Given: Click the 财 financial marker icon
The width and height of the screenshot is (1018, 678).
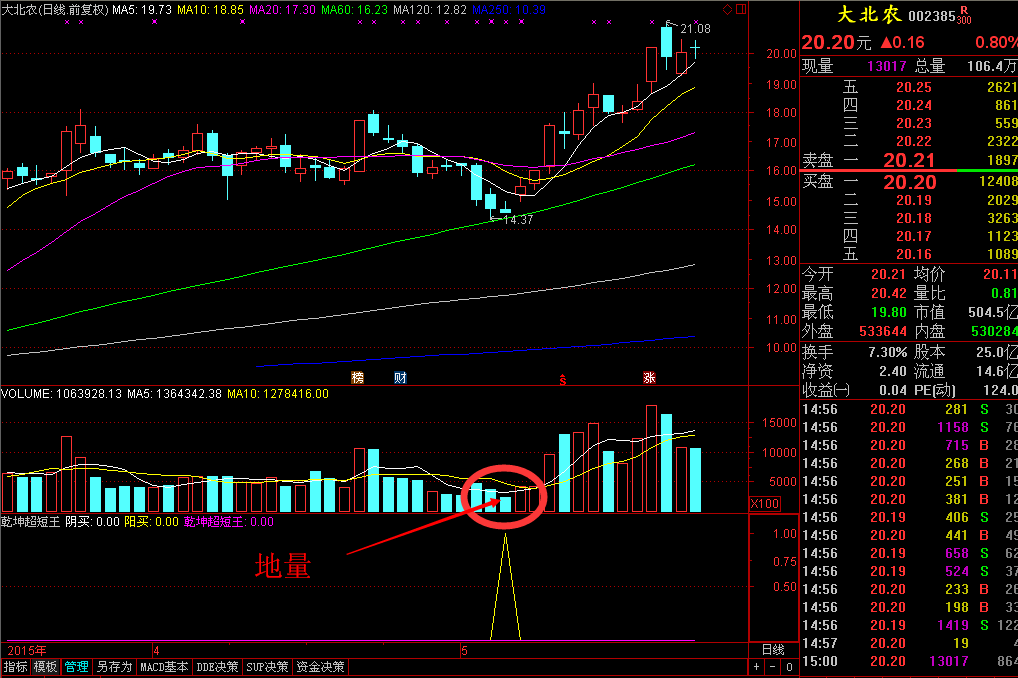Looking at the screenshot, I should point(400,378).
